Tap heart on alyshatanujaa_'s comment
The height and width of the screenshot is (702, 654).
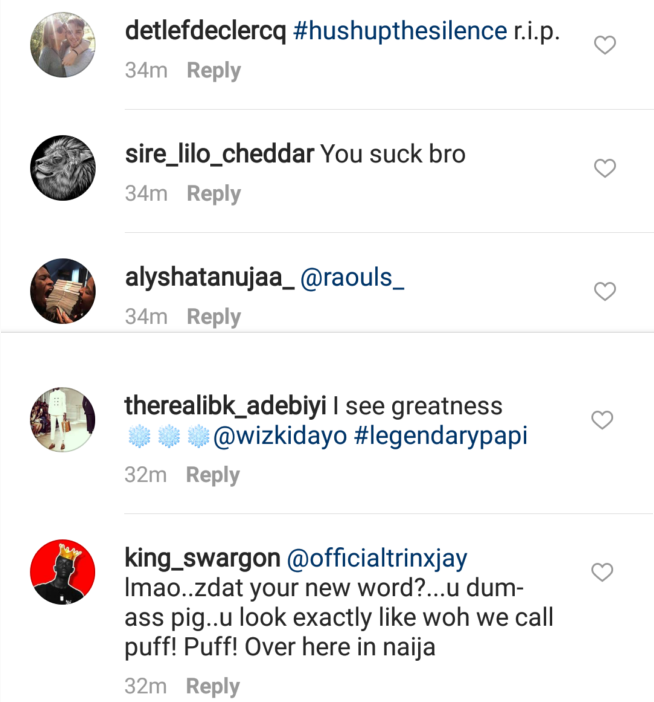(605, 291)
